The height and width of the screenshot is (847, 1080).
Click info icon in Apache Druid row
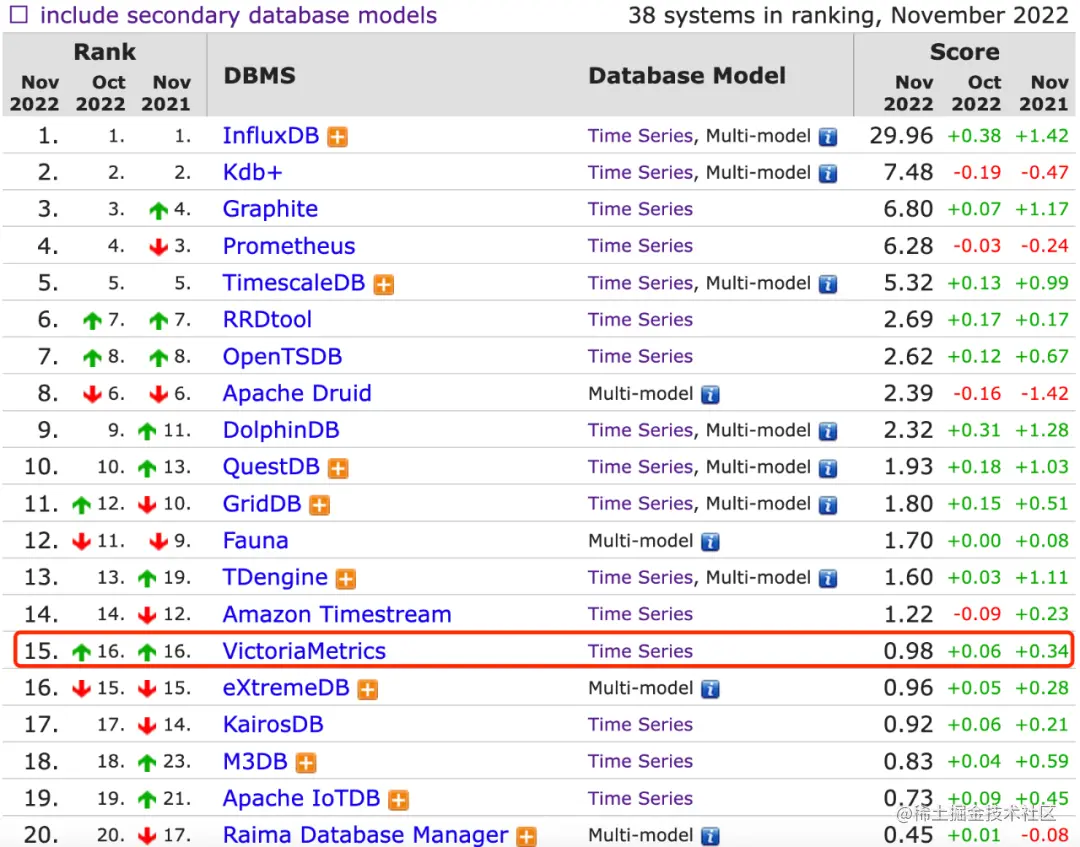[710, 395]
